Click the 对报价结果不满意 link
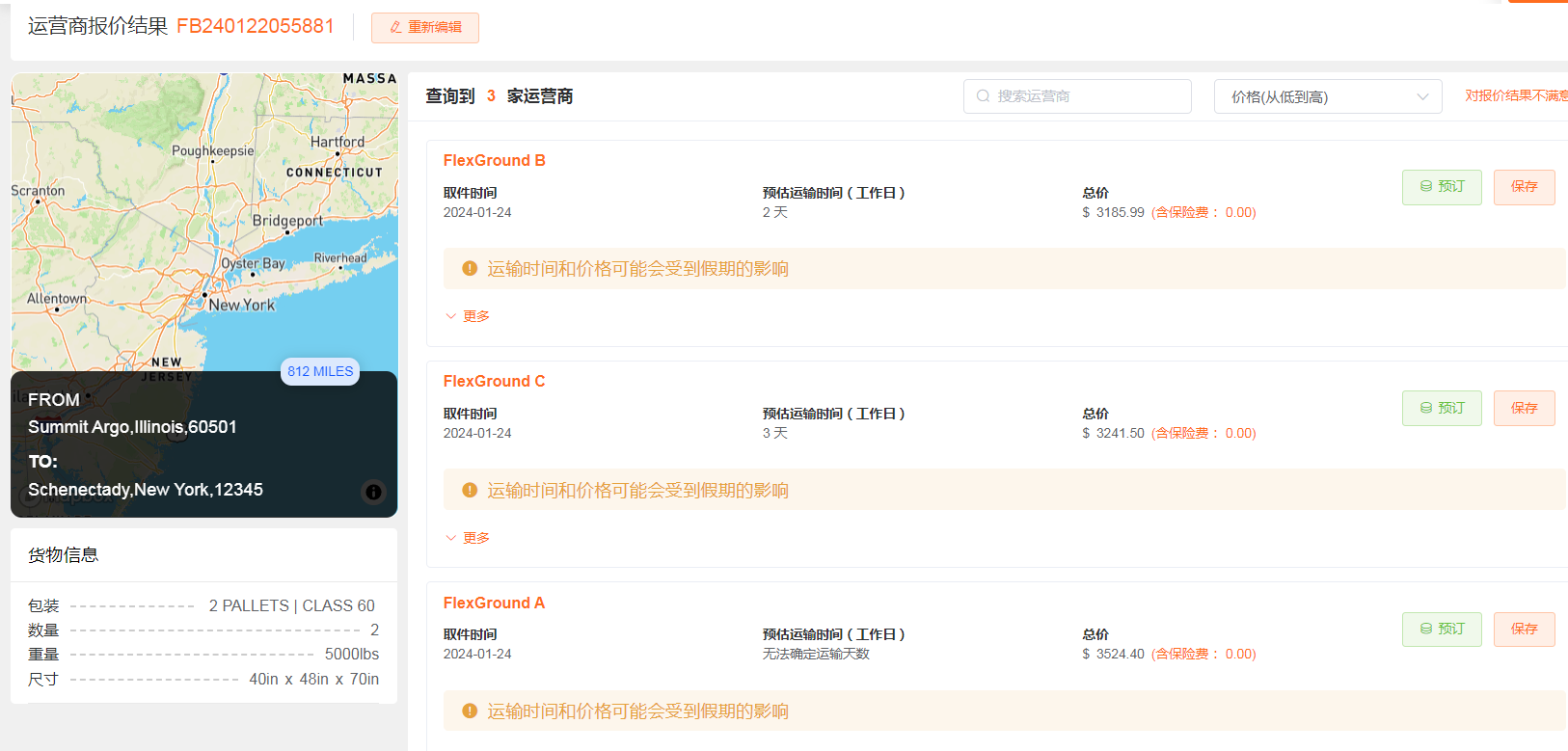 click(x=1515, y=95)
